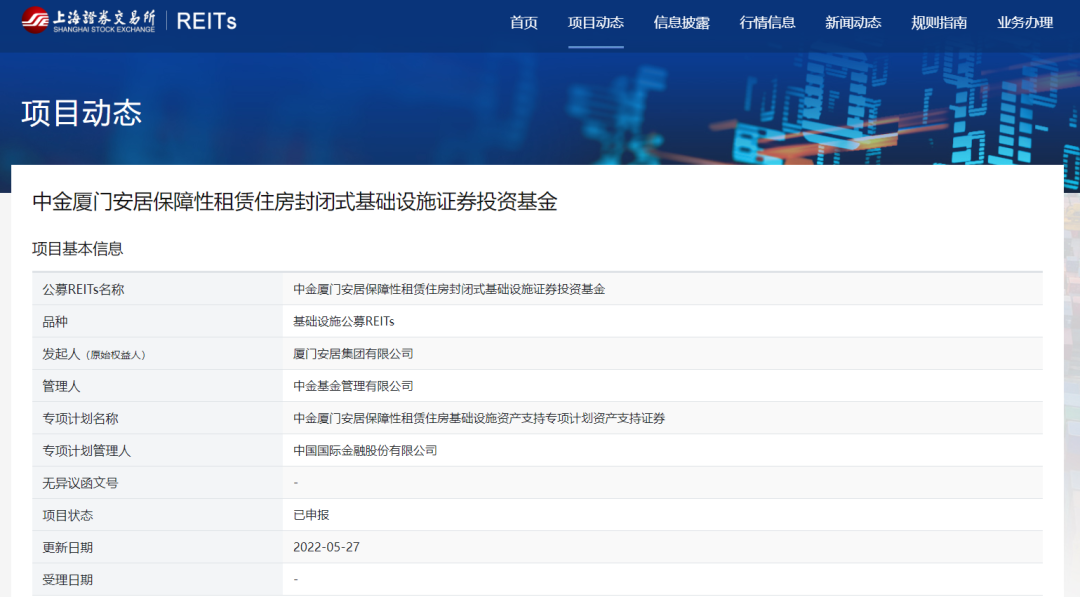Click the 专项计划管理人 label
Viewport: 1080px width, 597px height.
click(87, 451)
